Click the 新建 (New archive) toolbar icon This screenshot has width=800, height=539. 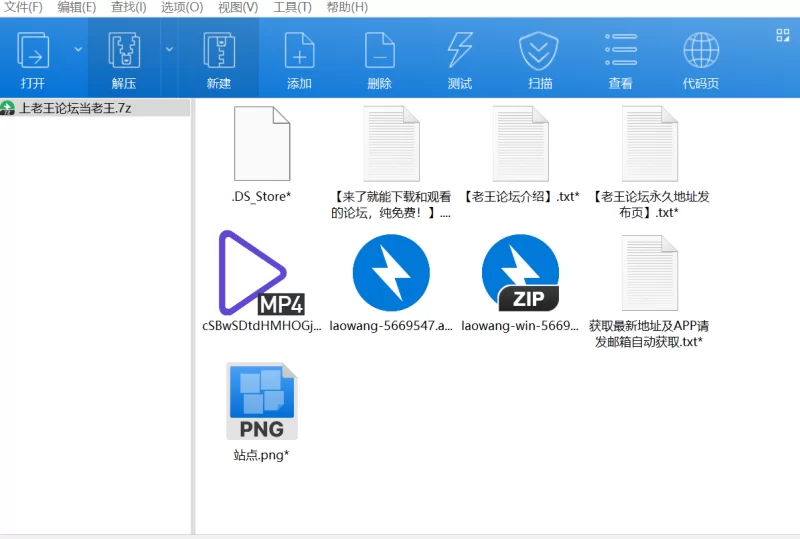click(219, 50)
